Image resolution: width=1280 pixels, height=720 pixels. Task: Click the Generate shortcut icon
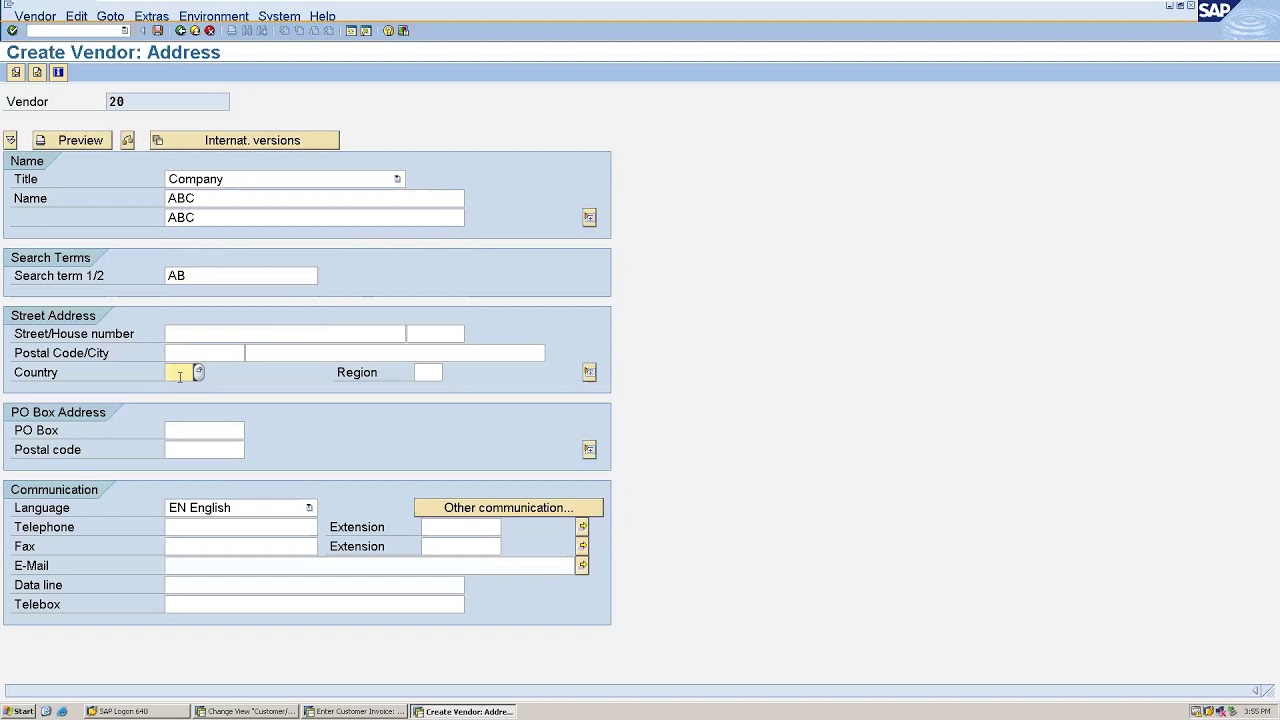(366, 31)
